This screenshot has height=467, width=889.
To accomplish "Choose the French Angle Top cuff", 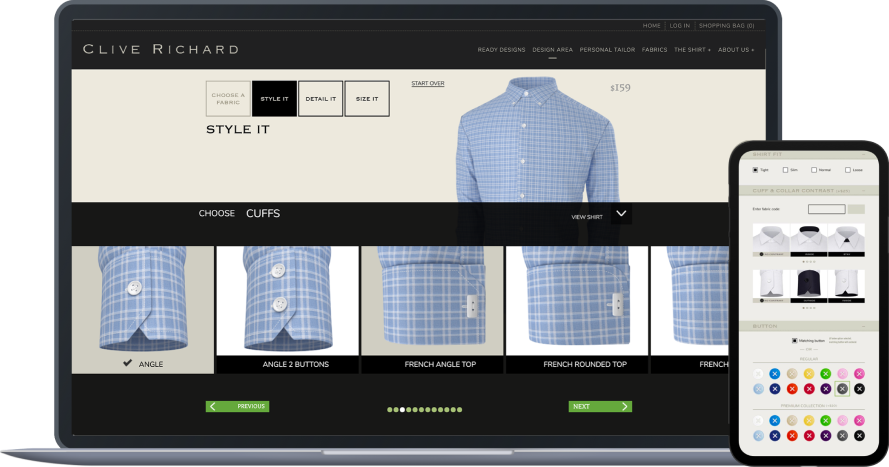I will click(x=432, y=300).
